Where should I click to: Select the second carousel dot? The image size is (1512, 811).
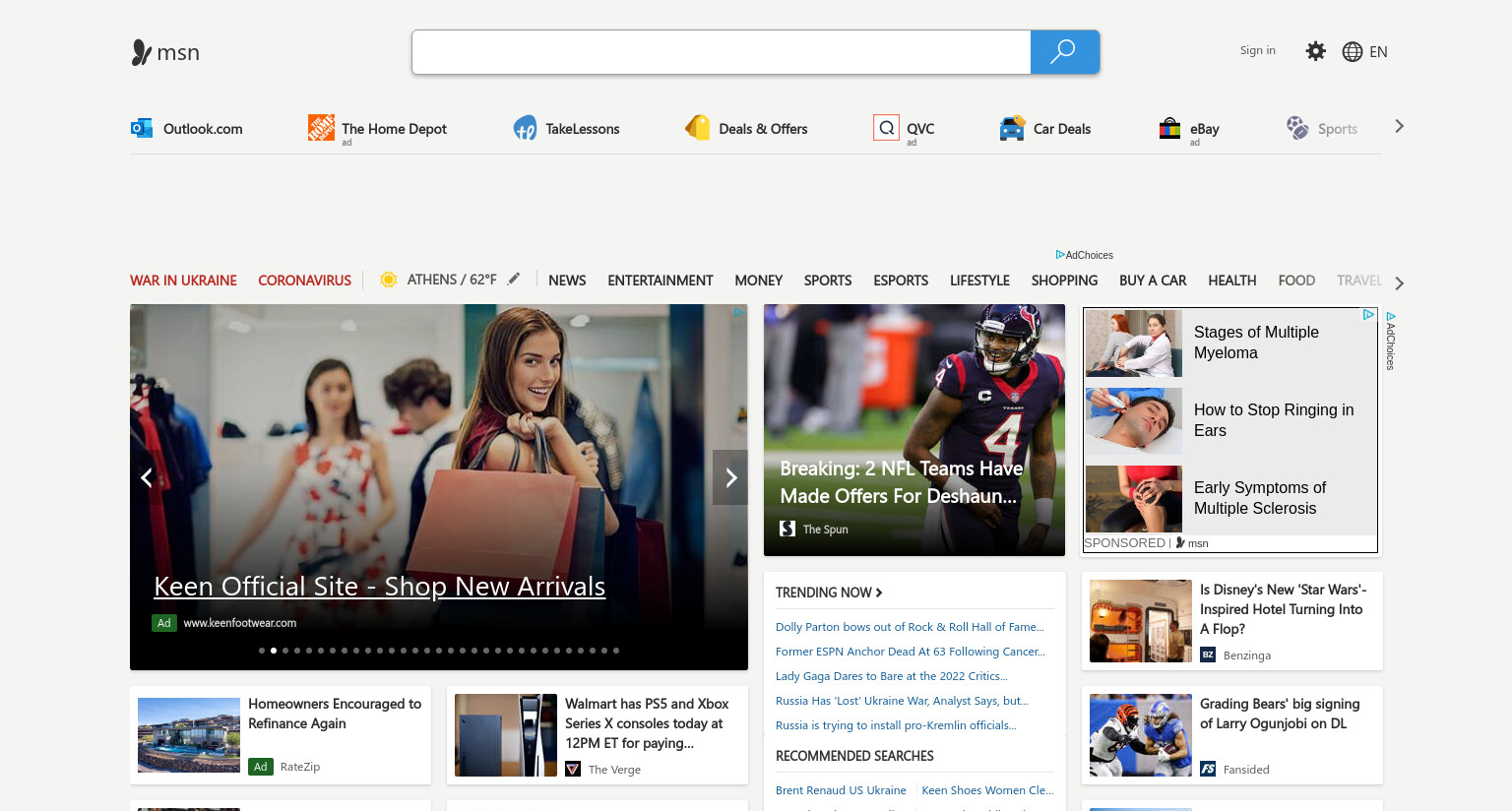[x=274, y=651]
